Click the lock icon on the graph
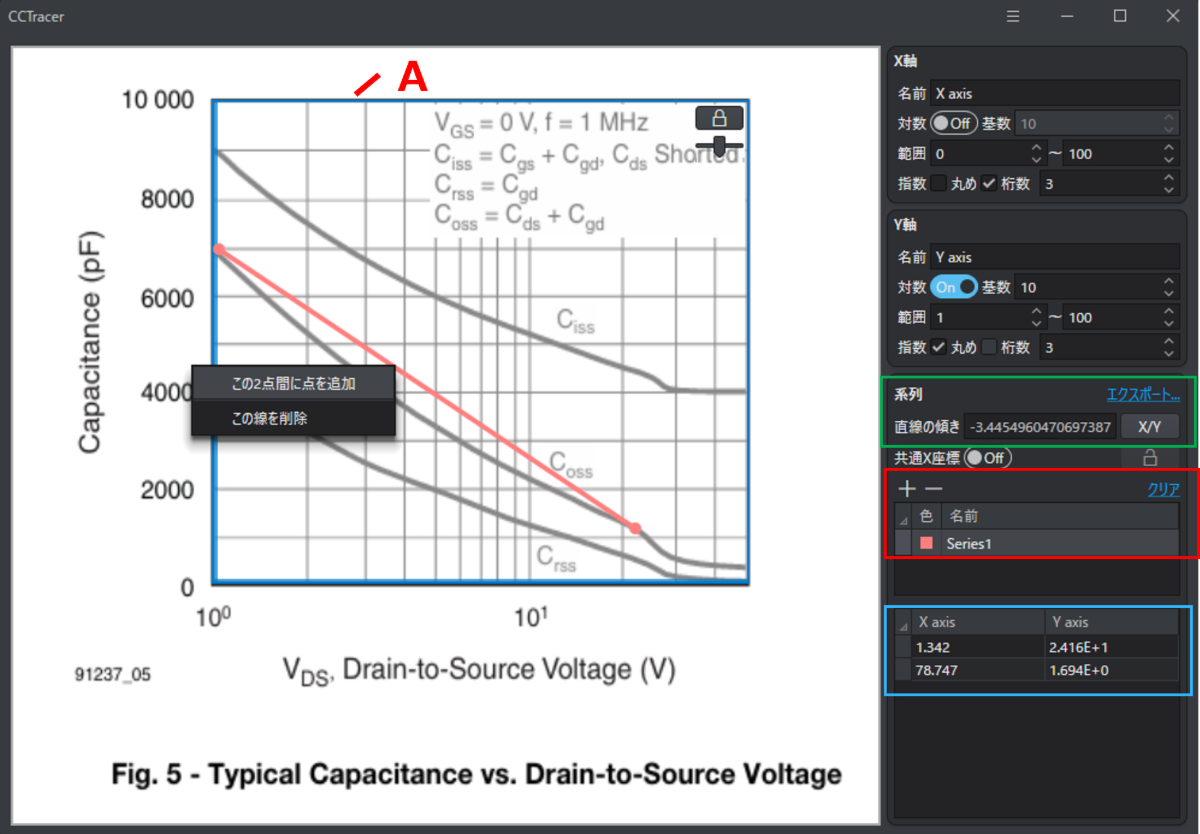 (719, 118)
